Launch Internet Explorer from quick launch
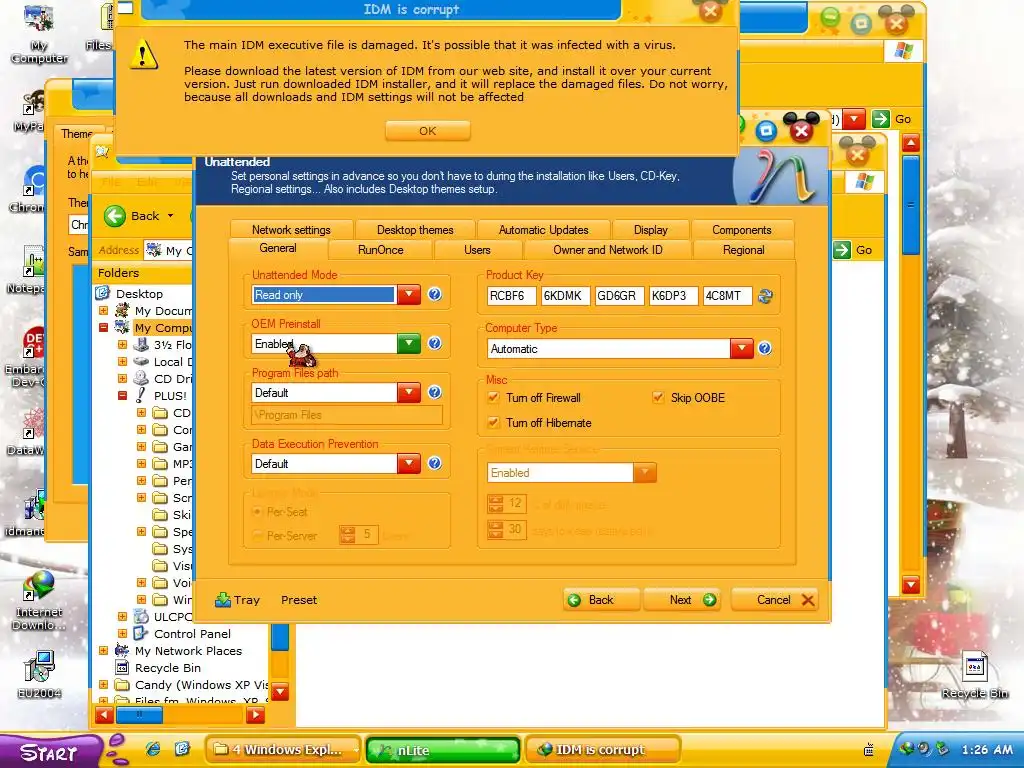Image resolution: width=1024 pixels, height=768 pixels. coord(153,749)
